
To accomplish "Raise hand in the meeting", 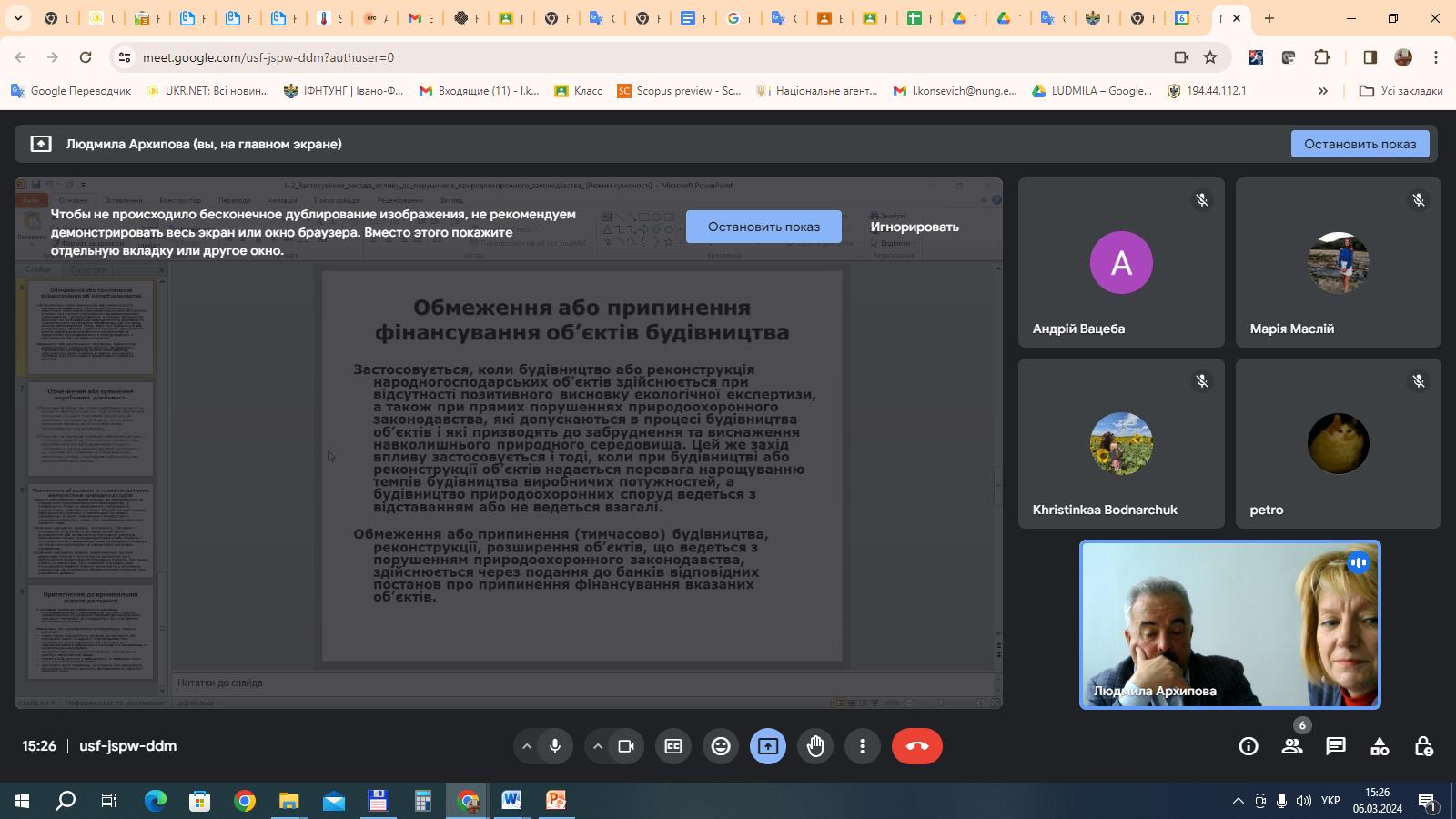I will click(x=815, y=746).
